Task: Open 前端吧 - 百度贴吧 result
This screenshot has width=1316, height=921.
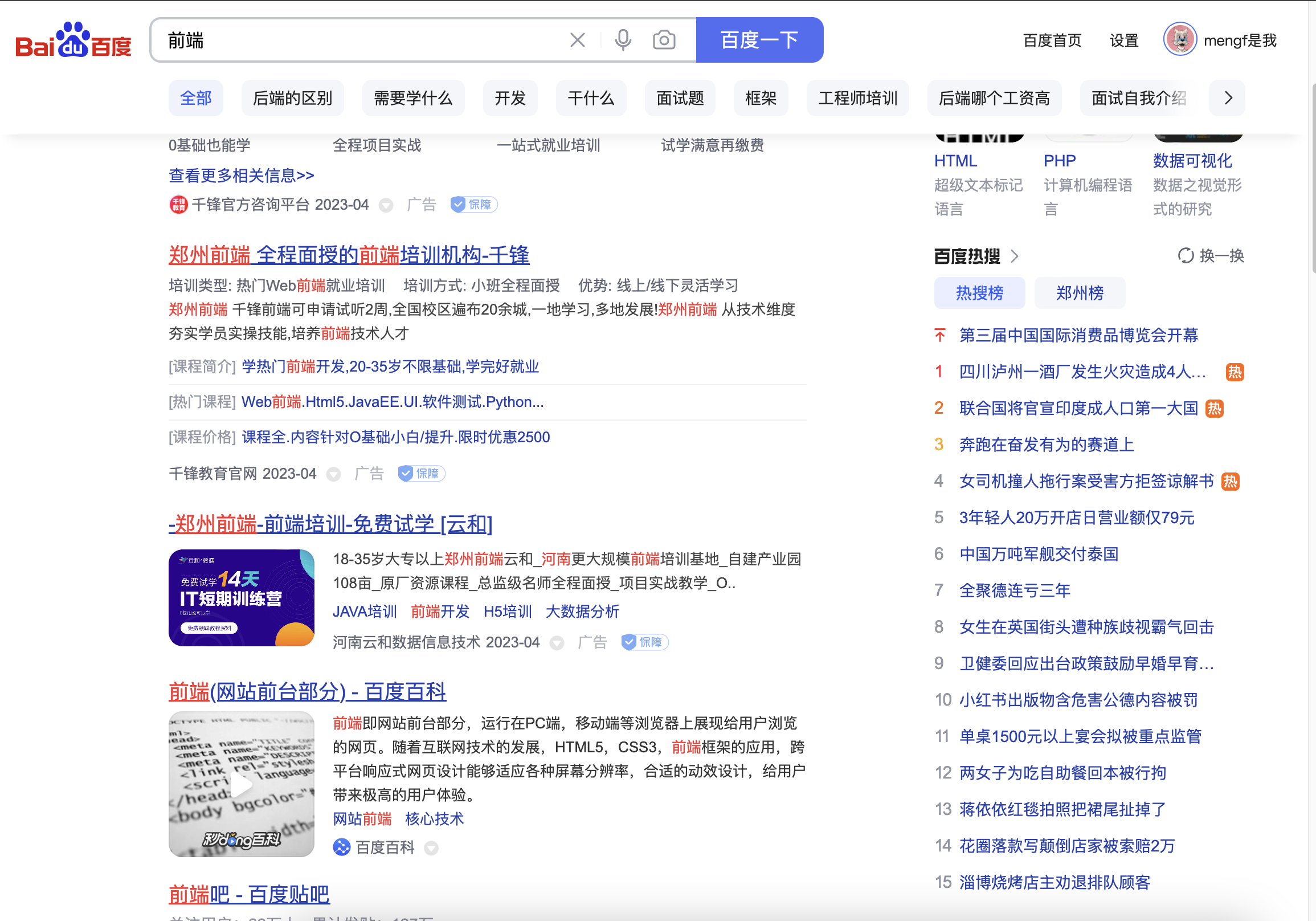Action: pyautogui.click(x=249, y=894)
